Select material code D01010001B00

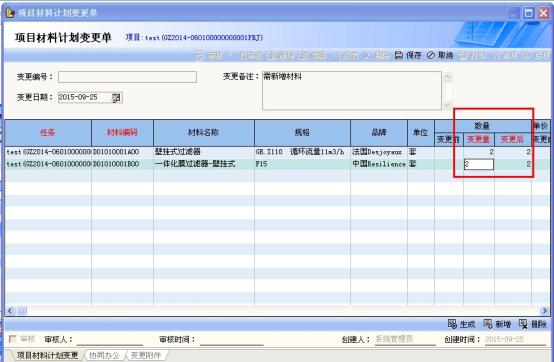pyautogui.click(x=122, y=164)
